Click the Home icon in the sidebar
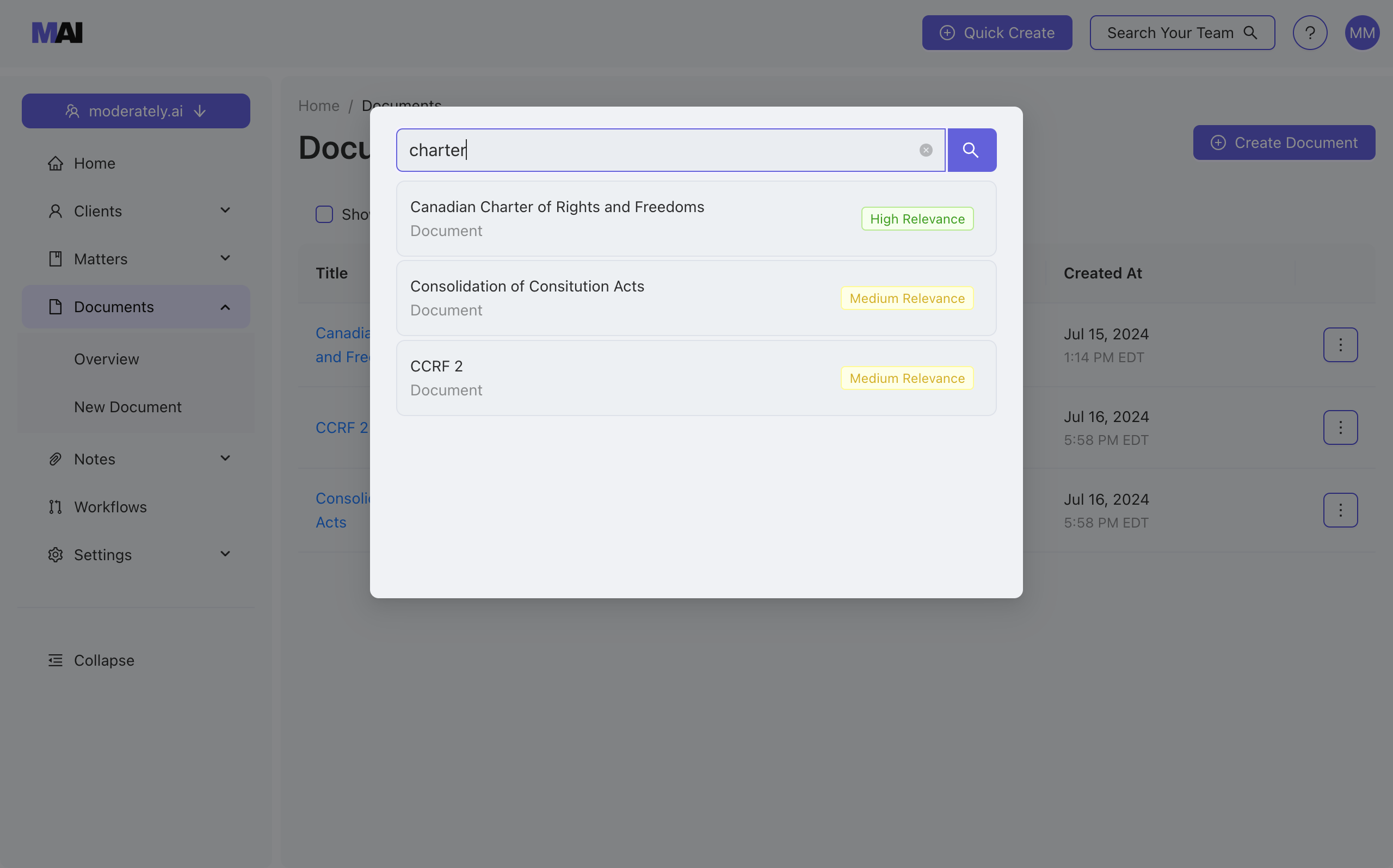This screenshot has width=1393, height=868. point(55,163)
